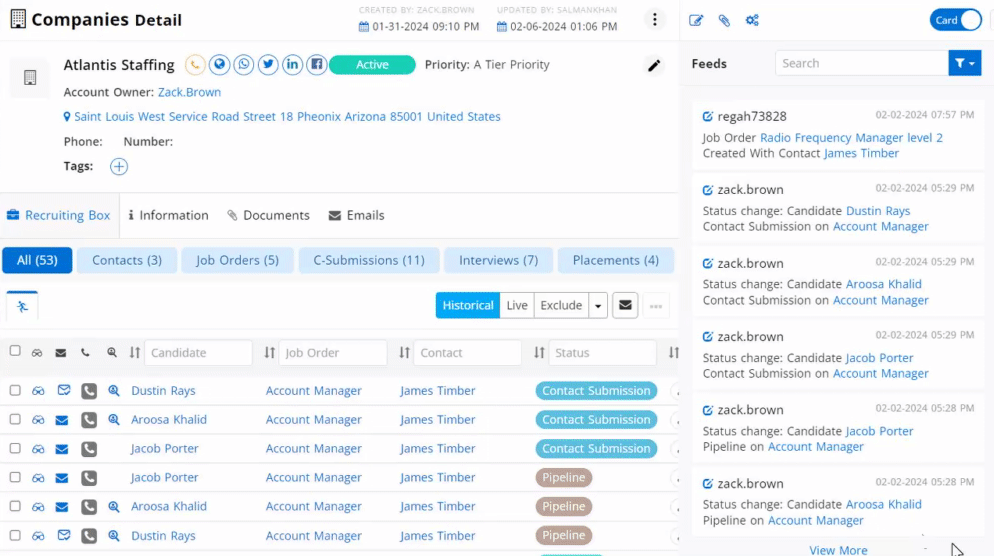Open the Feeds filter dropdown
This screenshot has width=994, height=556.
[x=965, y=63]
